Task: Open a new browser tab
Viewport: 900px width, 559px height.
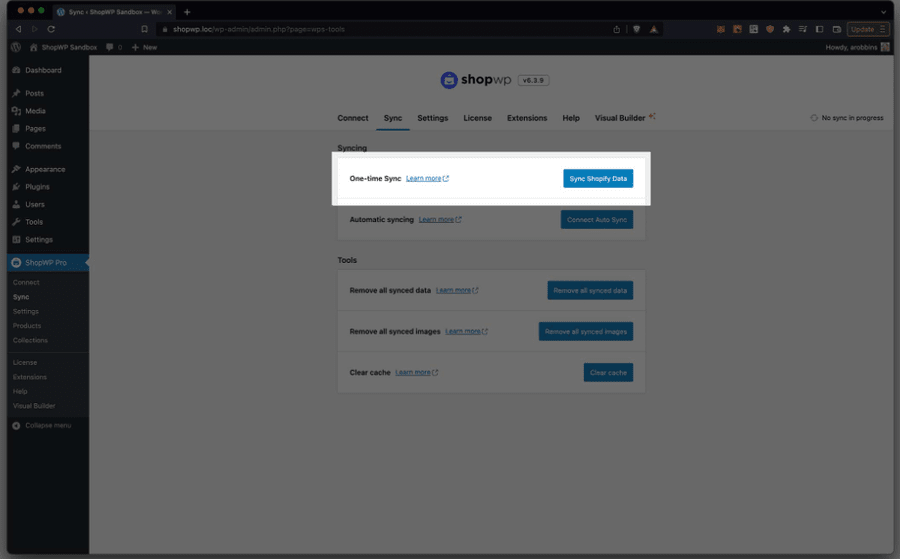Action: 187,11
